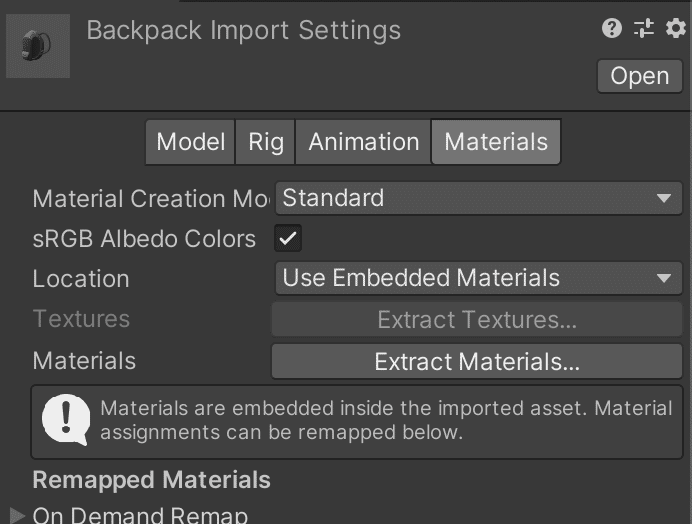Open the presets selector icon
692x524 pixels.
[644, 29]
